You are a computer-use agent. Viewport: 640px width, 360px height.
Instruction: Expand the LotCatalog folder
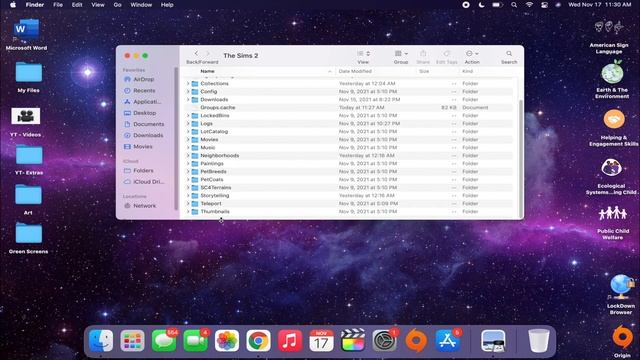(x=188, y=131)
